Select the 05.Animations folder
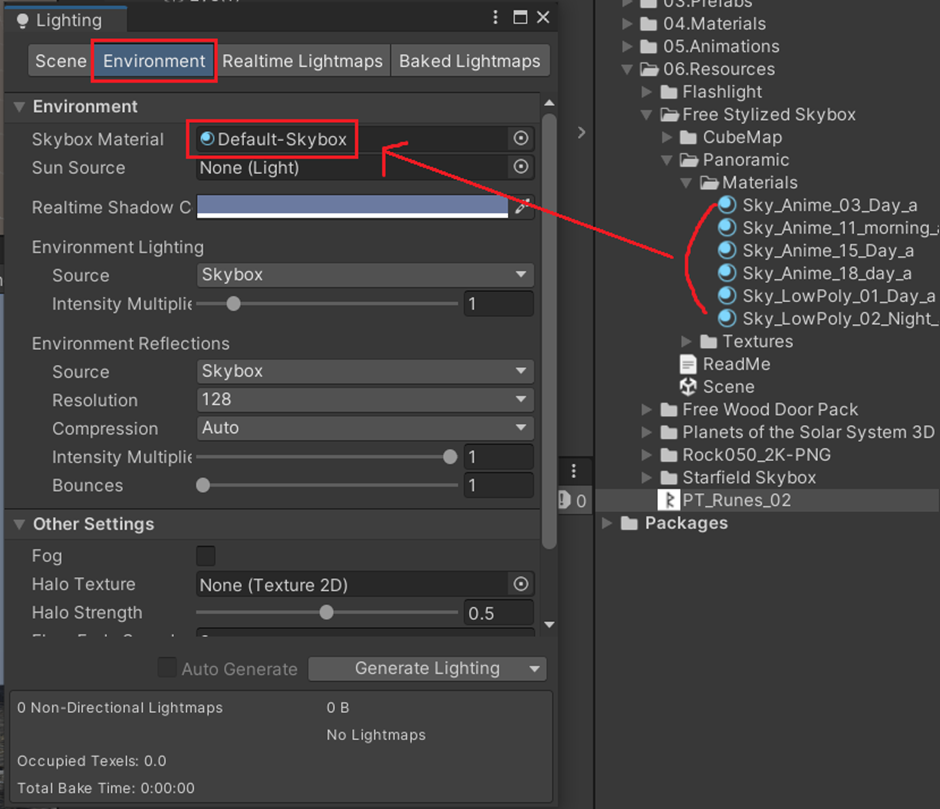 click(x=710, y=47)
